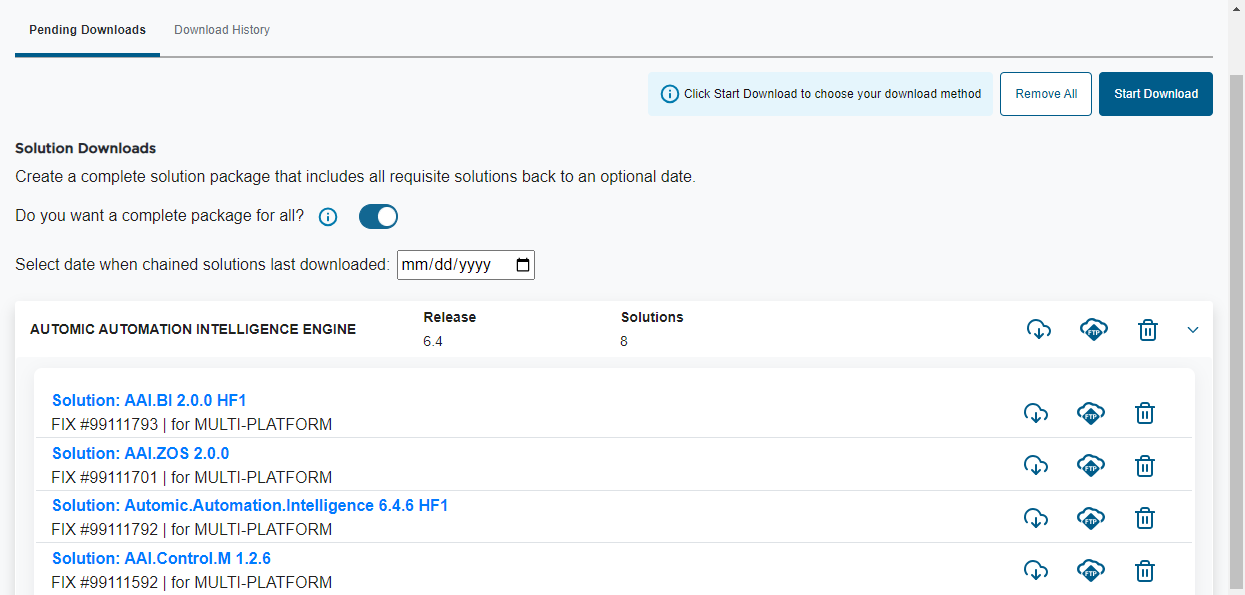
Task: Toggle the complete package for all switch
Action: 378,216
